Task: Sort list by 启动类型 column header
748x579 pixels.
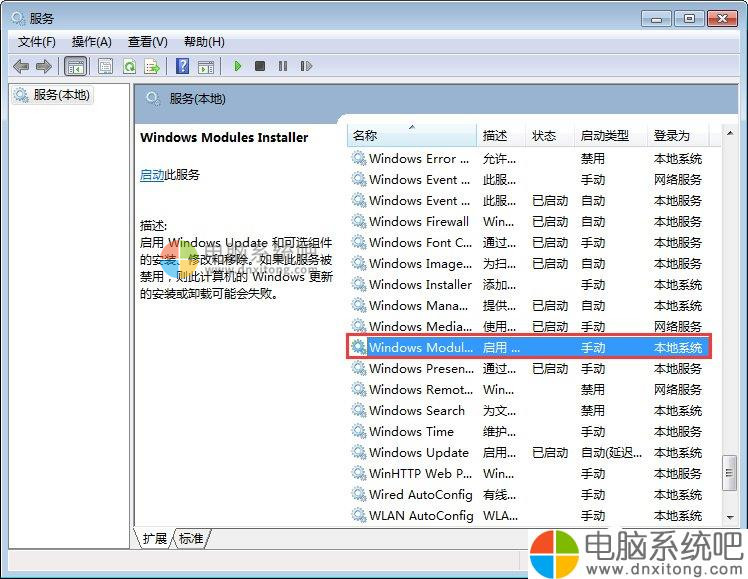Action: (x=604, y=135)
